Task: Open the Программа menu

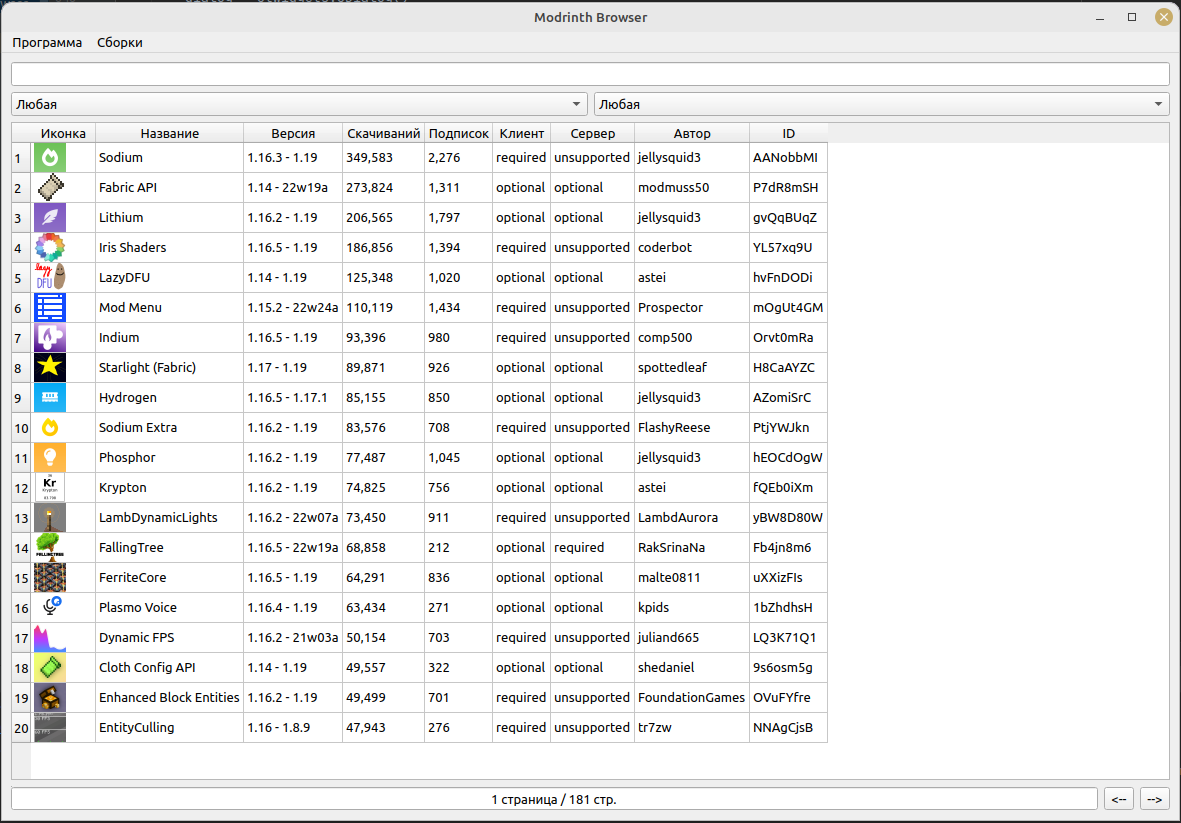Action: 47,43
